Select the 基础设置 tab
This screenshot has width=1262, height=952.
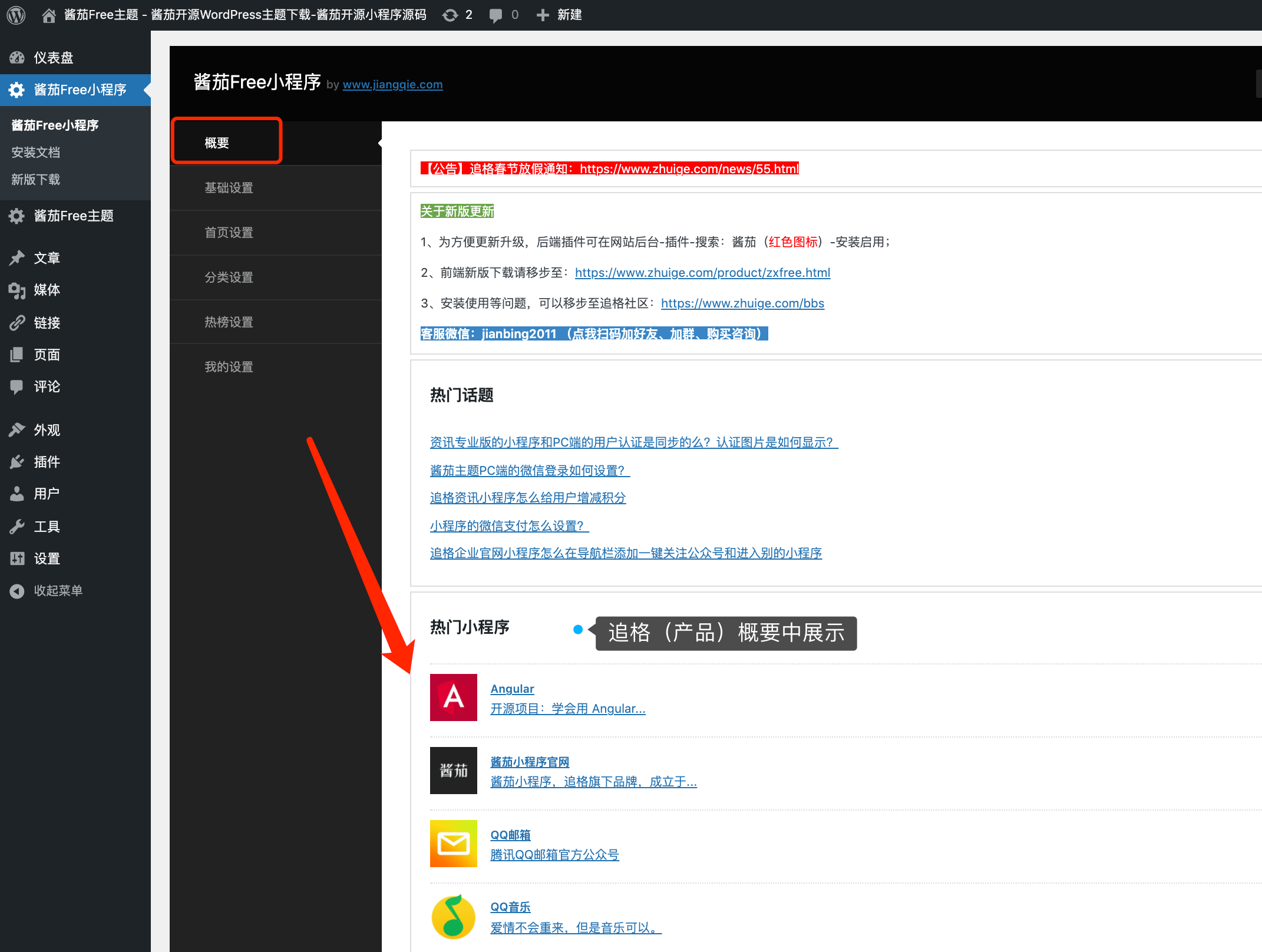point(276,188)
